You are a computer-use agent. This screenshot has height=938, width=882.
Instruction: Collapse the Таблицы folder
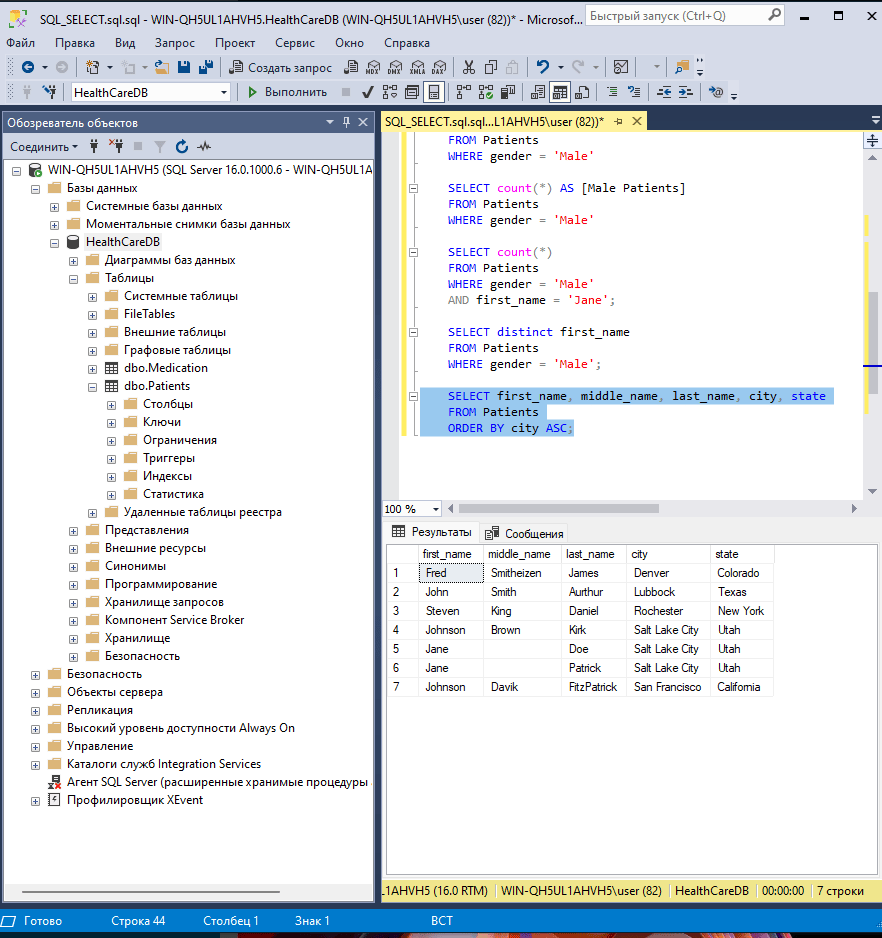point(73,279)
